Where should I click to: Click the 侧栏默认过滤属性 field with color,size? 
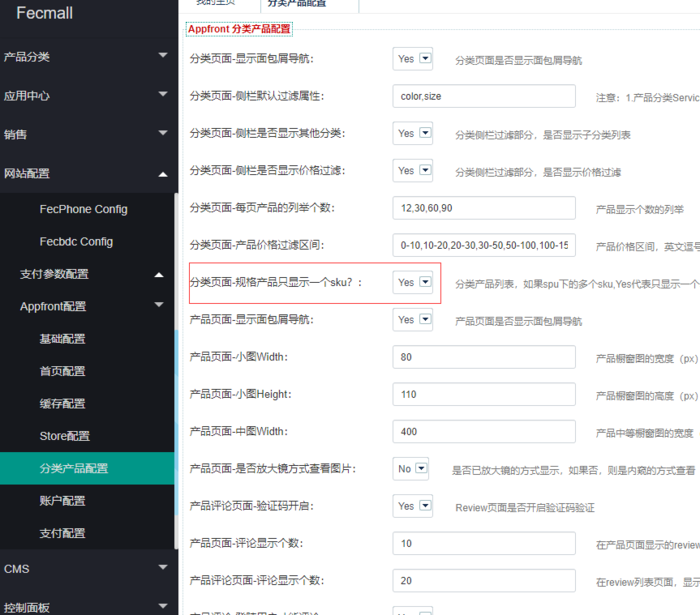point(484,96)
